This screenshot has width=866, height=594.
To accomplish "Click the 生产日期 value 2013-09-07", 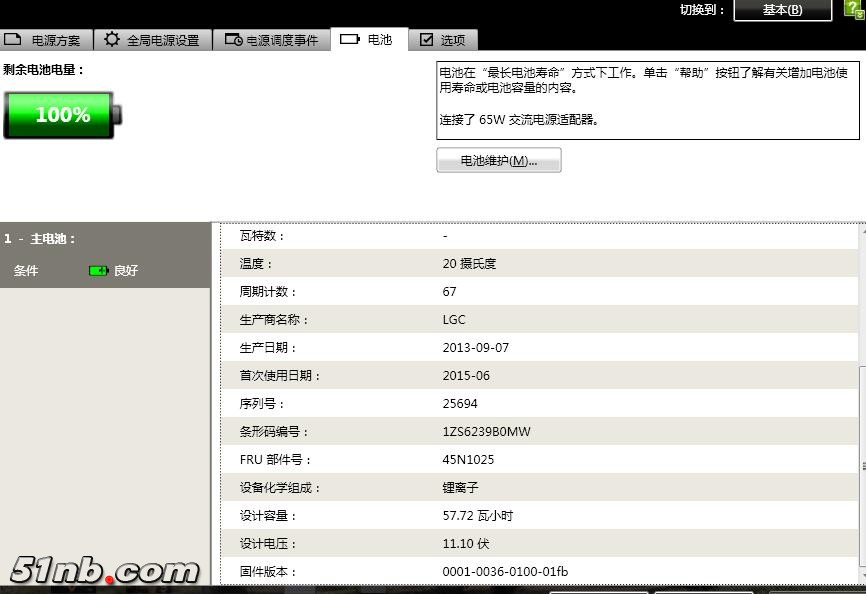I will (476, 348).
